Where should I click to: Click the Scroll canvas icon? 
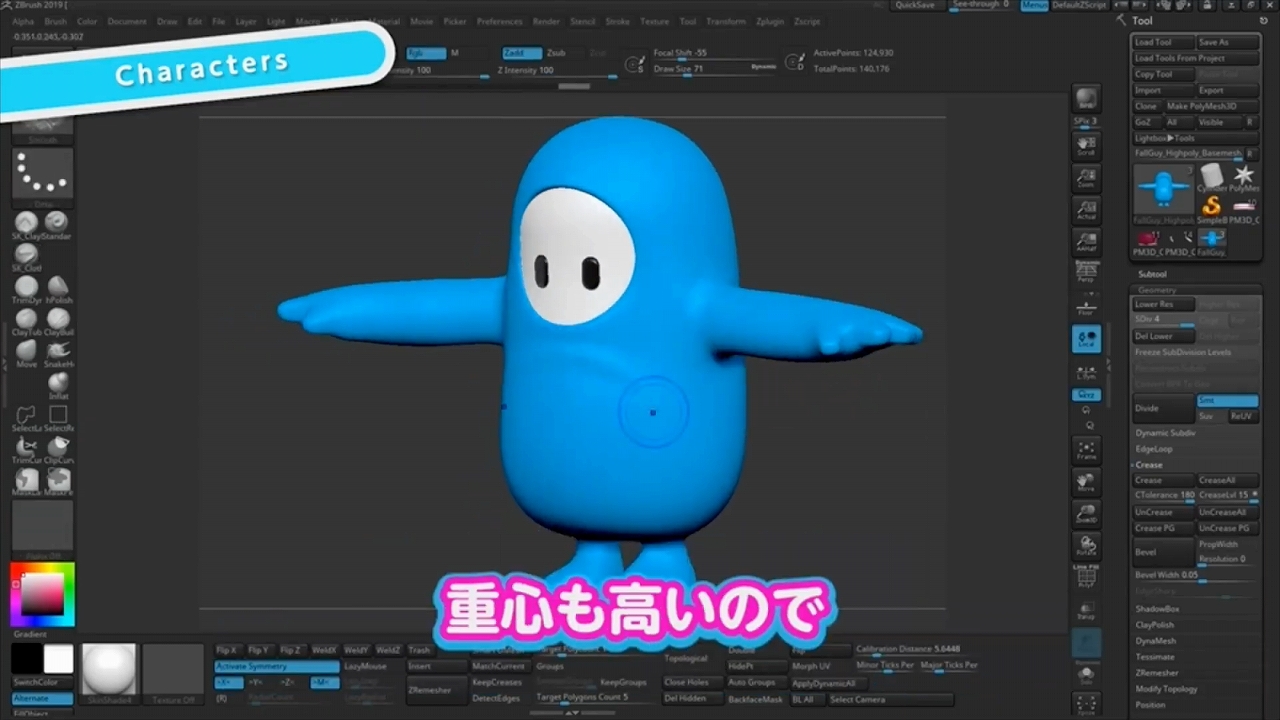pyautogui.click(x=1086, y=146)
